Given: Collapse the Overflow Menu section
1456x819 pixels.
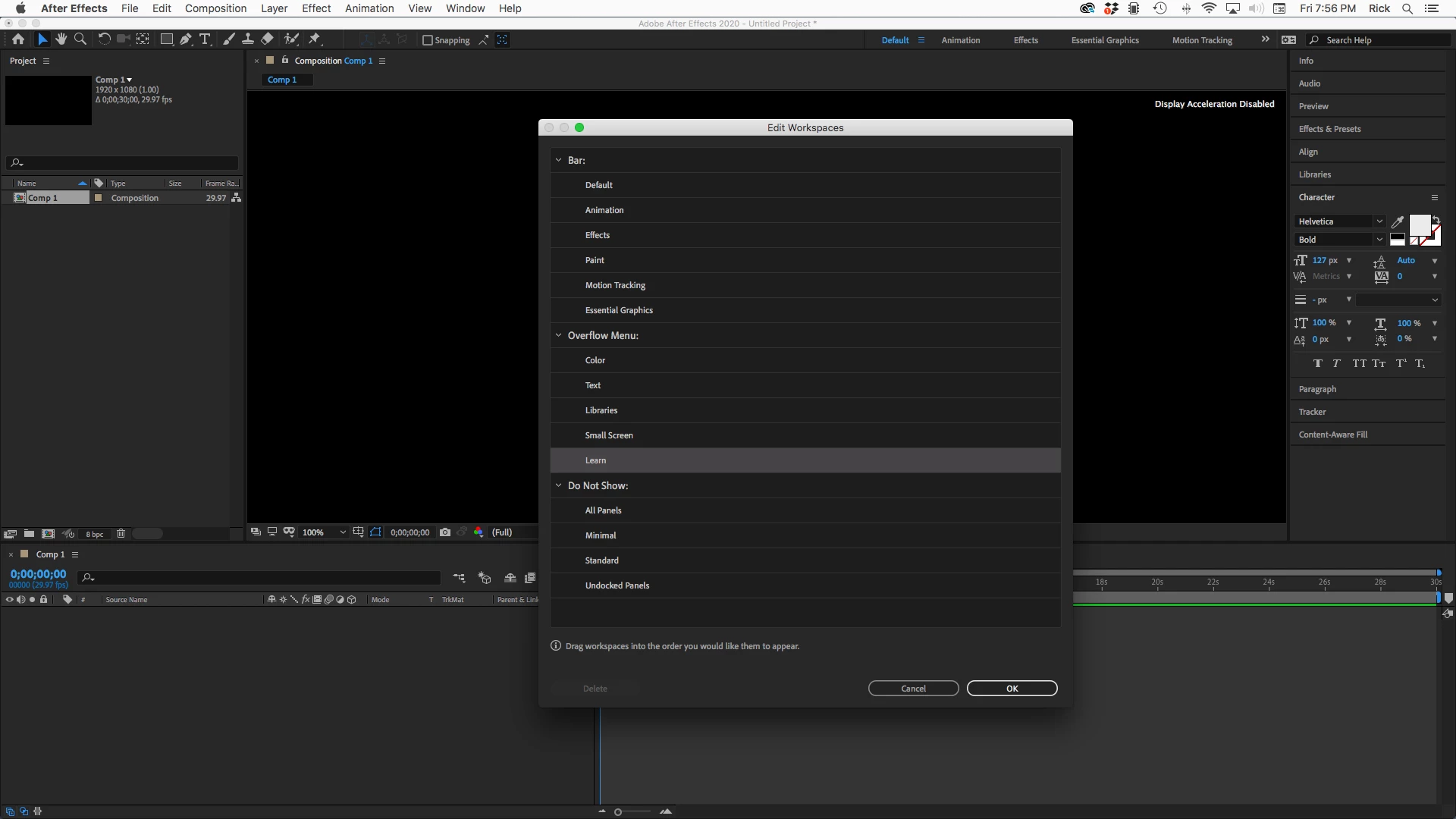Looking at the screenshot, I should 559,335.
